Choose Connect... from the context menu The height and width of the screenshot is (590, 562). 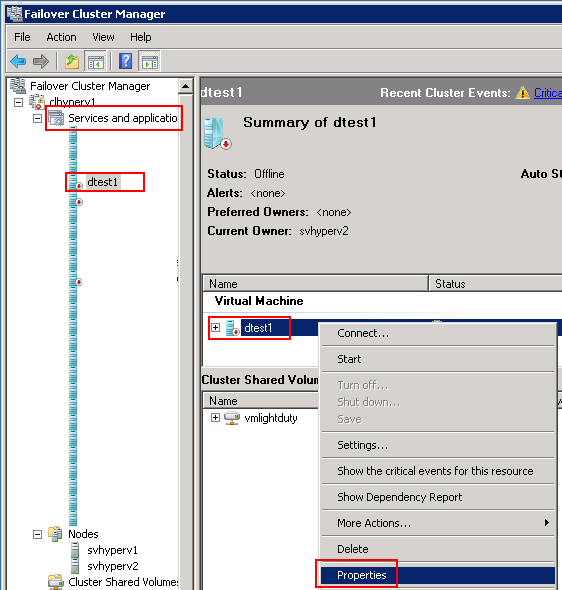pos(437,333)
